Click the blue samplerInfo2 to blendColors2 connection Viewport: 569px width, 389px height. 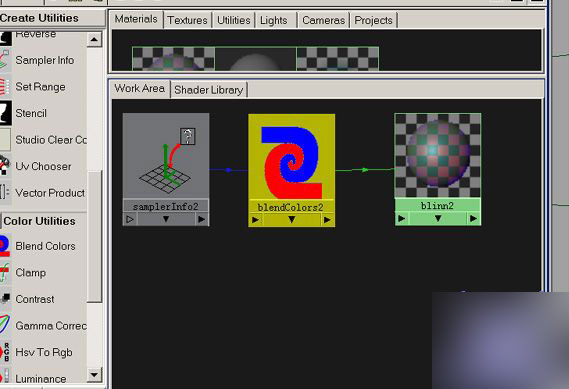click(229, 170)
